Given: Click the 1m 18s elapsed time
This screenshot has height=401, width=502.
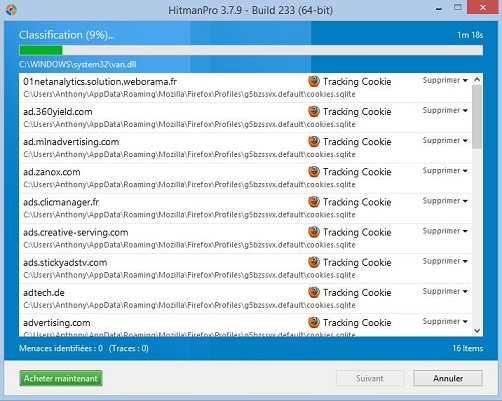Looking at the screenshot, I should (470, 35).
